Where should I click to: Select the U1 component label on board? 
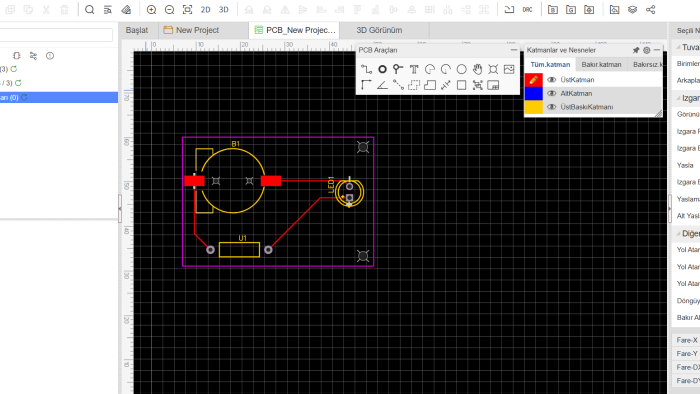242,238
